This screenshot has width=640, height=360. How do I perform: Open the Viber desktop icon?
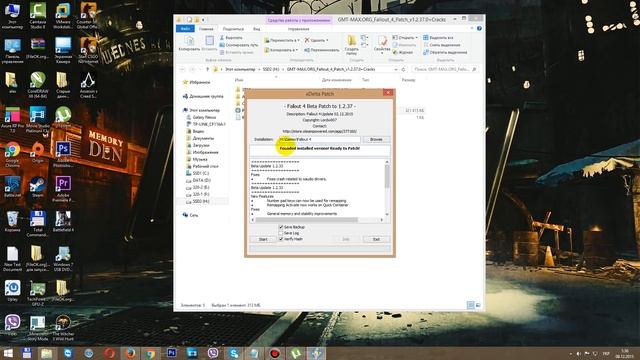(x=12, y=325)
